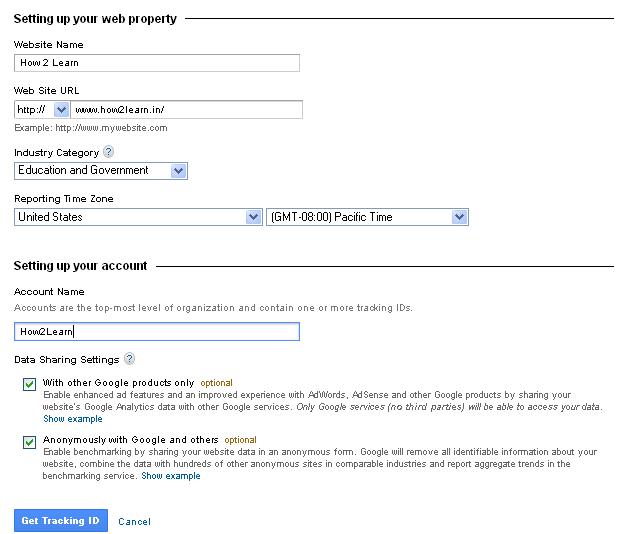Uncheck Anonymously with Google and others
The width and height of the screenshot is (620, 534).
point(29,442)
